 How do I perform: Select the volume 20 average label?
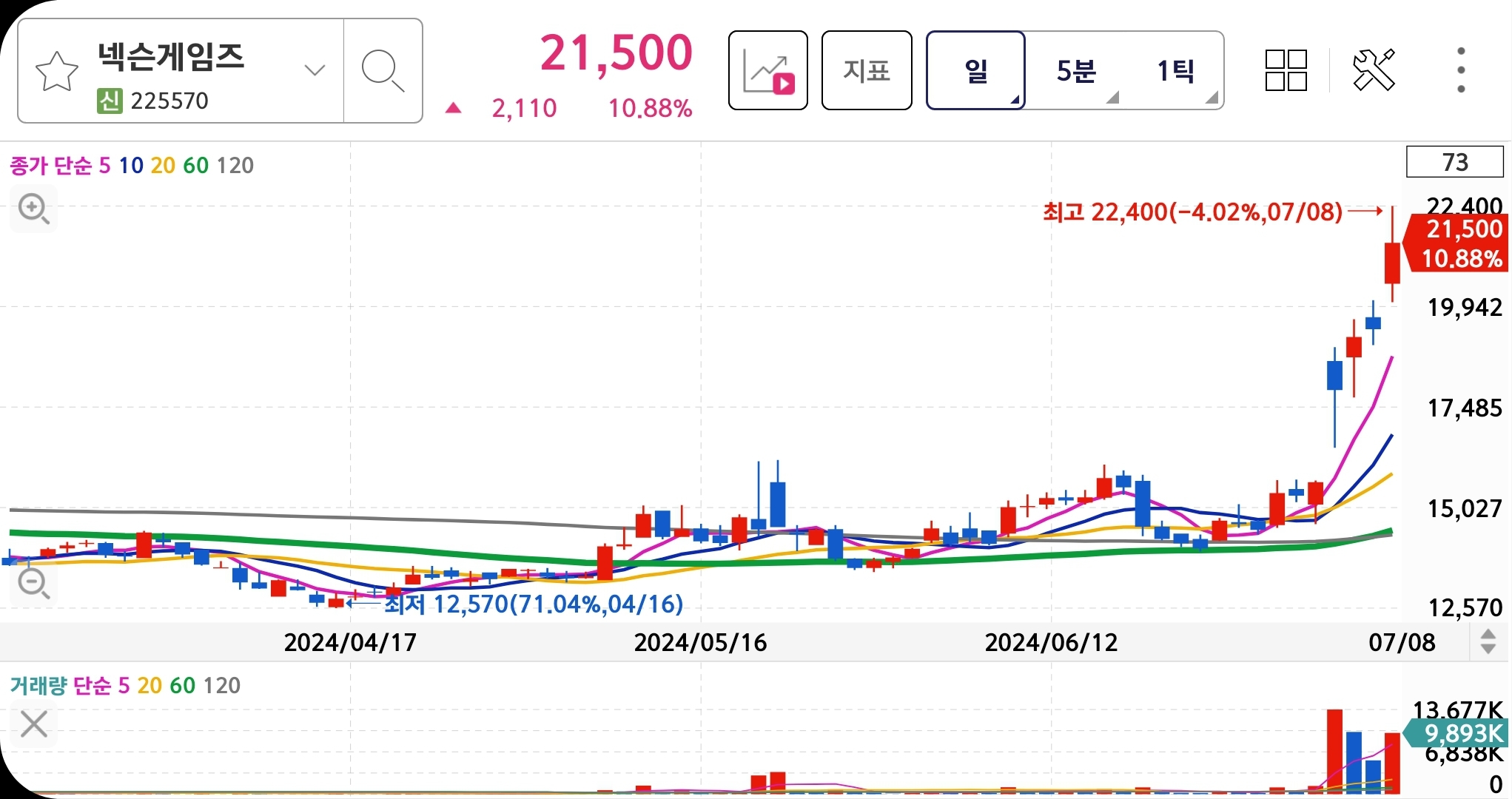(149, 686)
